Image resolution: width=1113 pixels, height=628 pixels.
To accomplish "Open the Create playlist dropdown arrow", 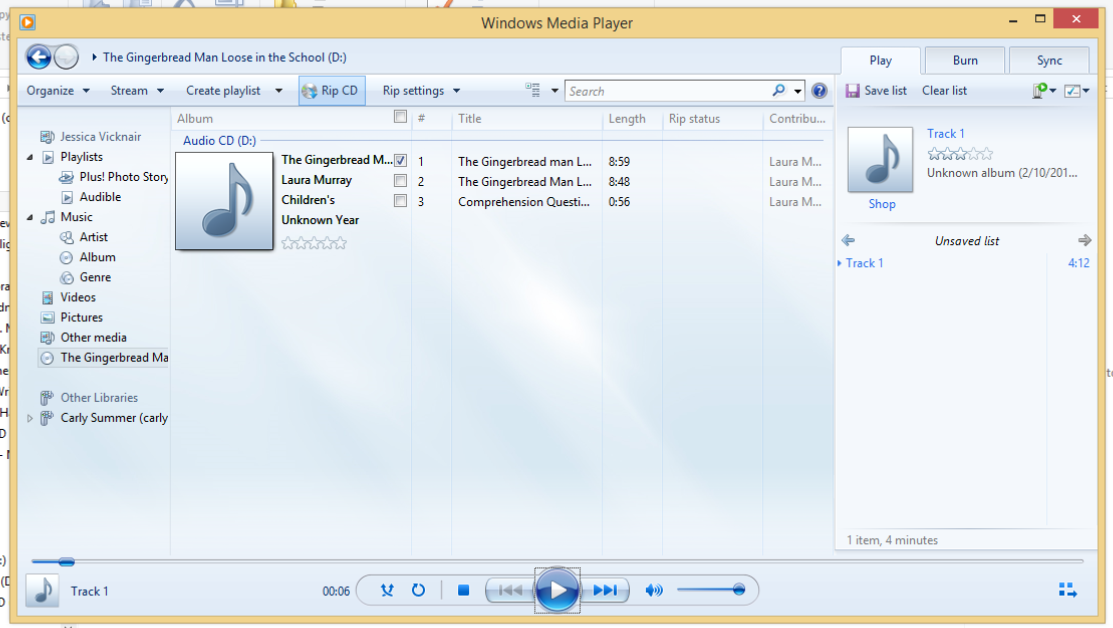I will point(278,91).
